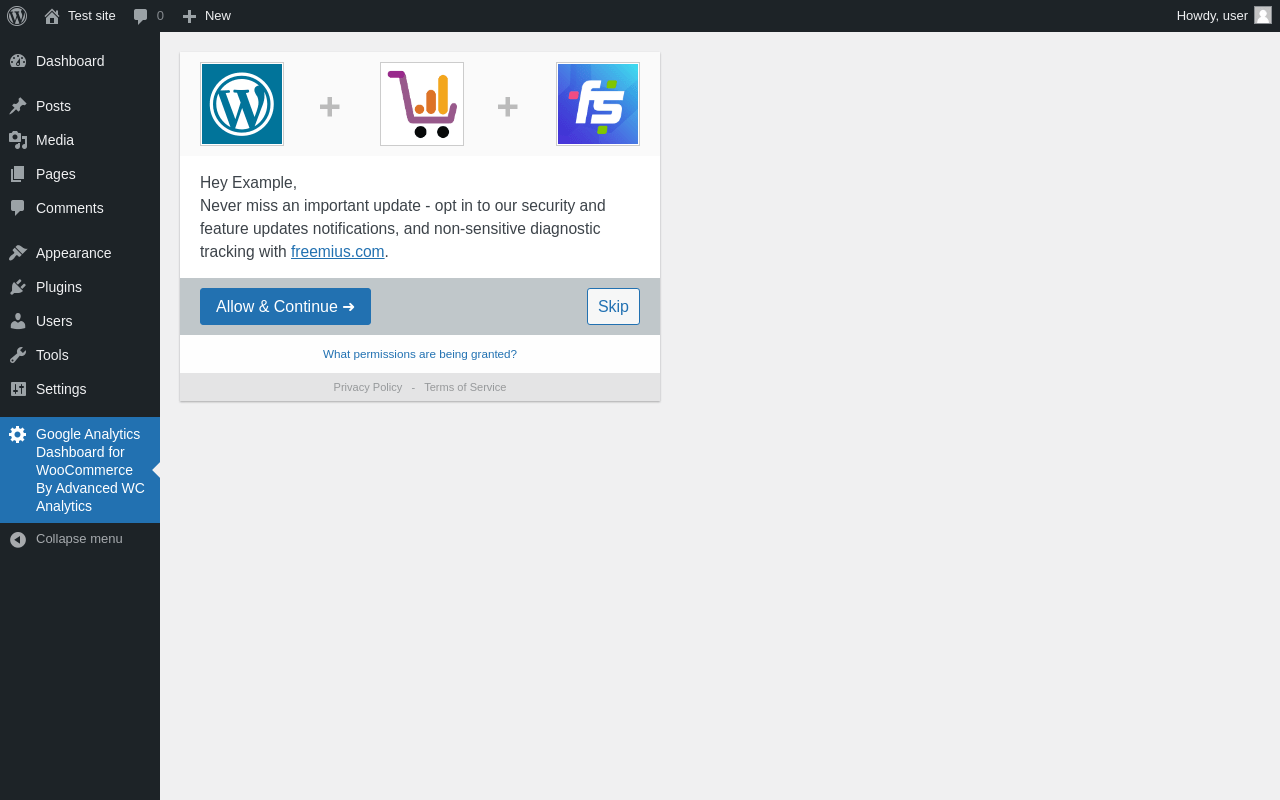The width and height of the screenshot is (1280, 800).
Task: Follow the freemius.com link
Action: coord(338,252)
